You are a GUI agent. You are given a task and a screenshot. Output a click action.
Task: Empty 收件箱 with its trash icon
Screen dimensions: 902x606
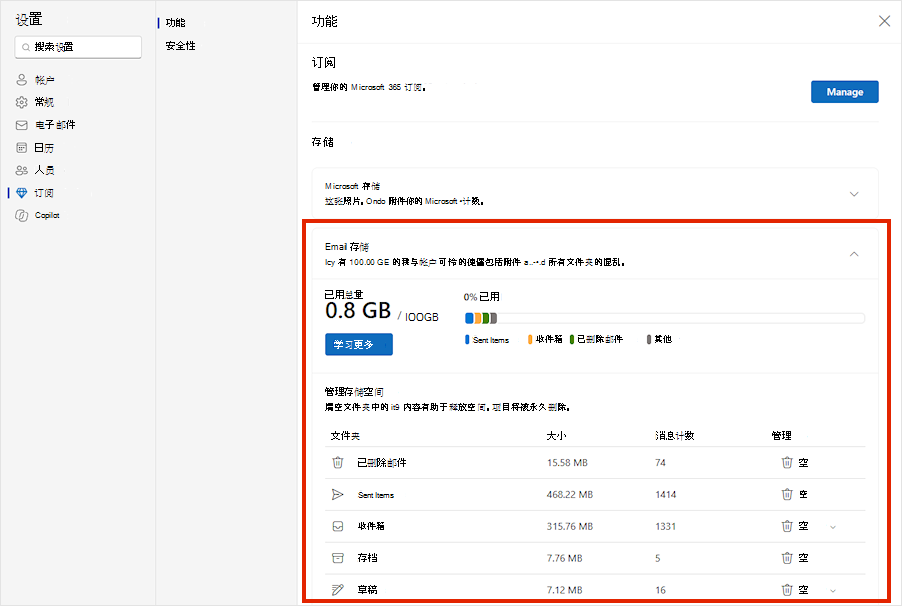pyautogui.click(x=787, y=525)
